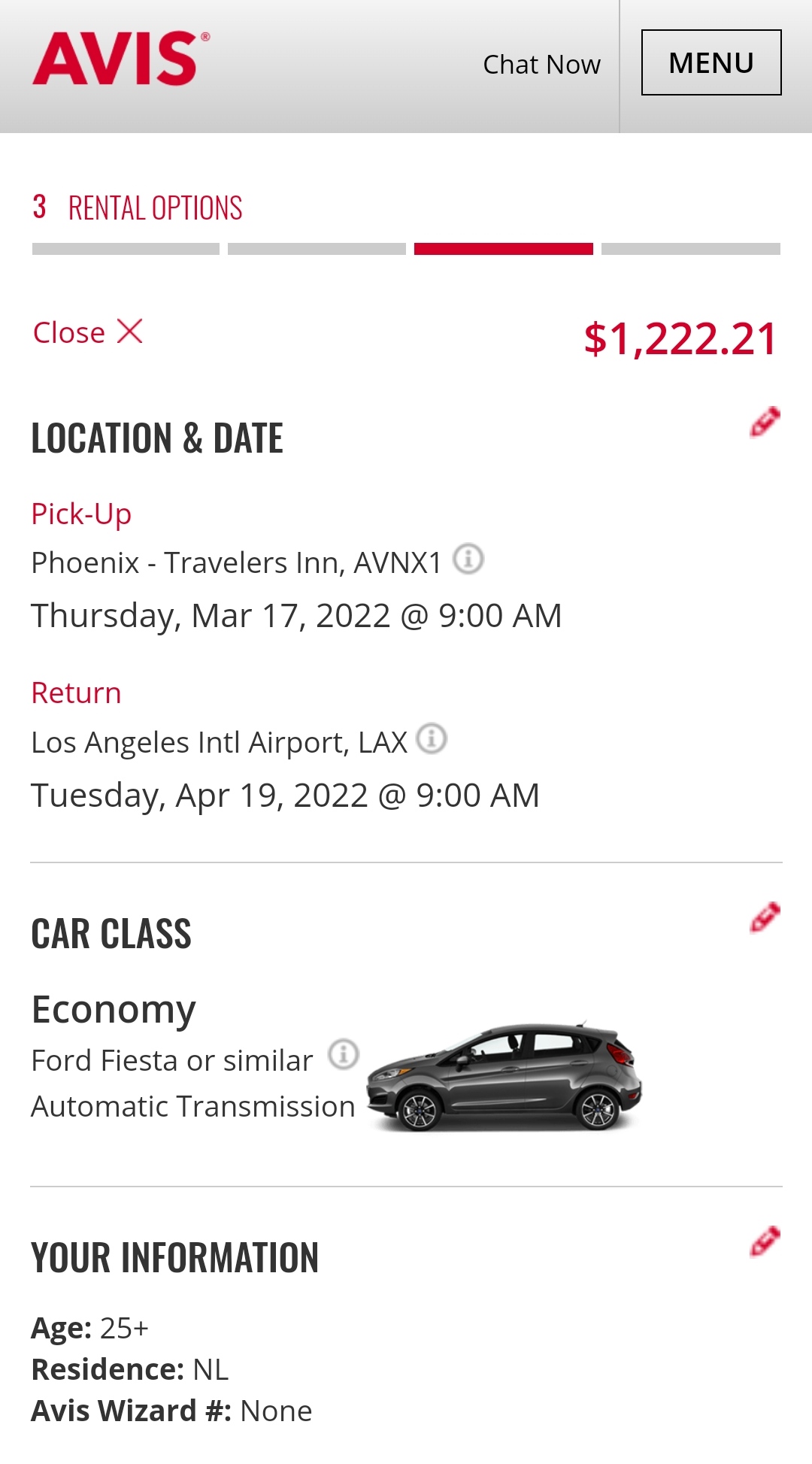Click the red X close icon

[130, 332]
